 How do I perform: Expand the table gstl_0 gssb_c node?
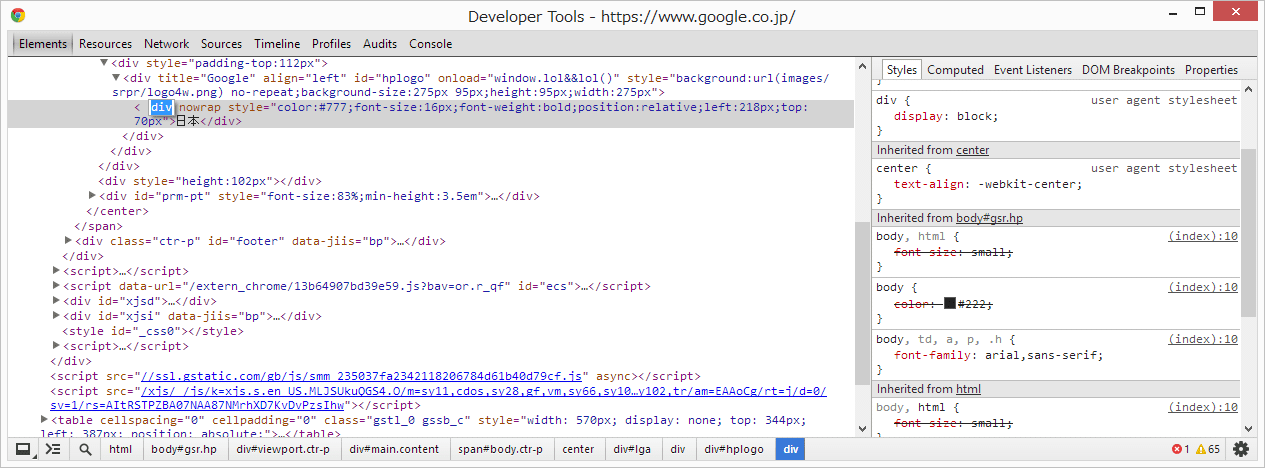click(x=45, y=420)
